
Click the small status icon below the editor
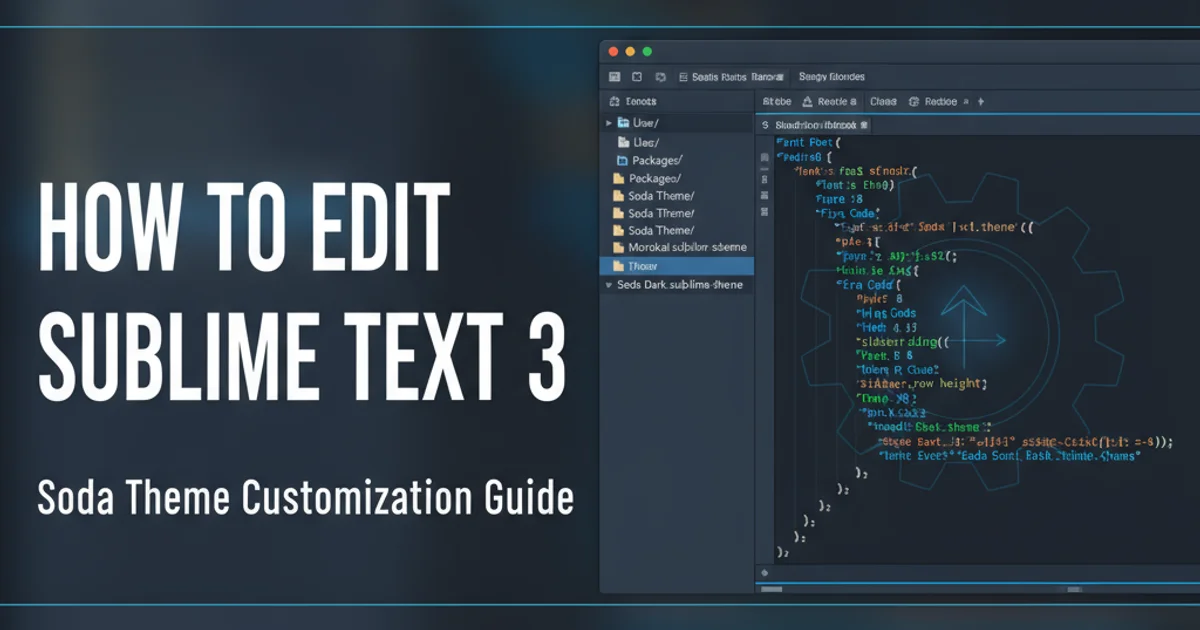765,573
